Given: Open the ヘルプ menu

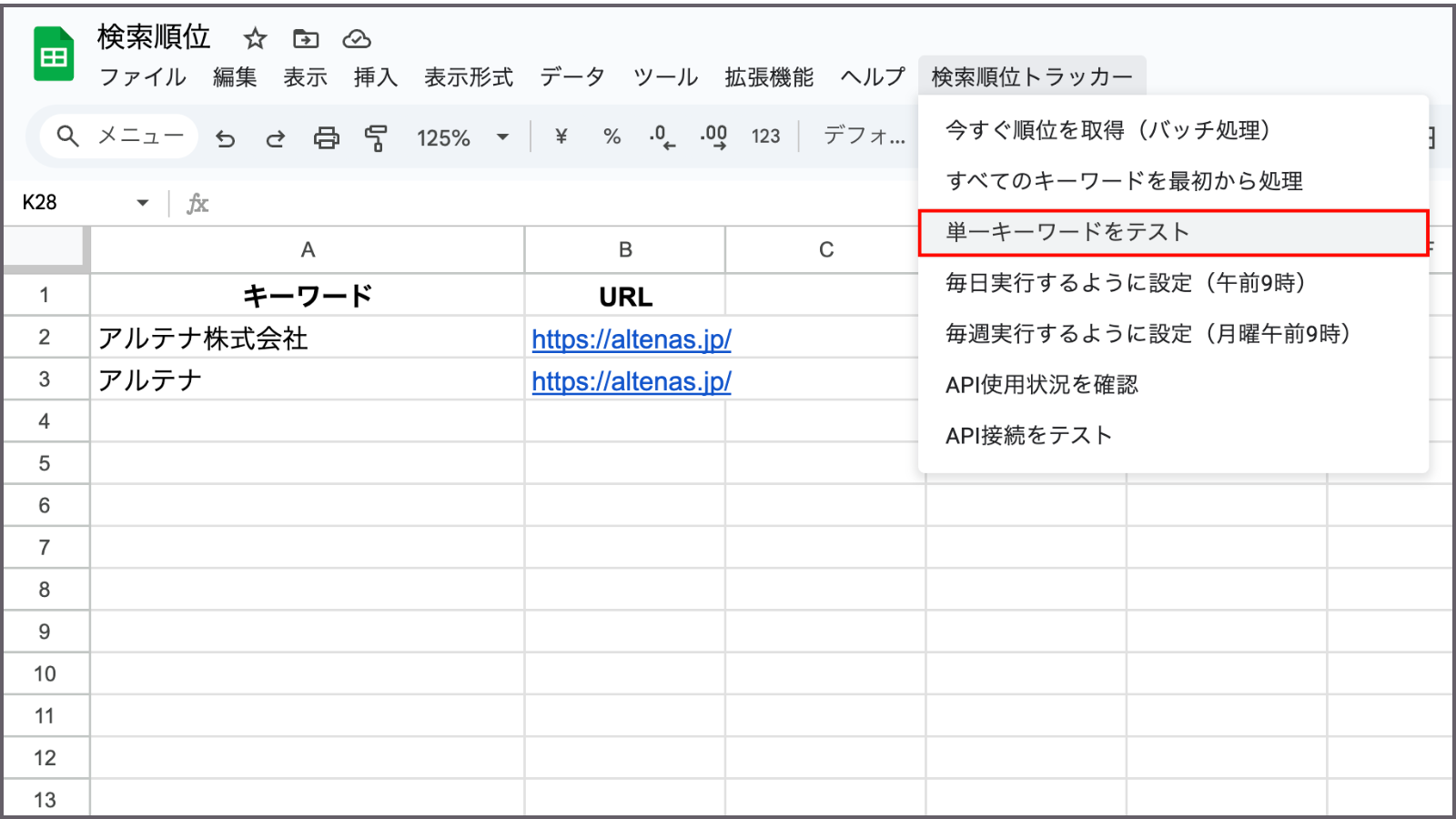Looking at the screenshot, I should [873, 77].
